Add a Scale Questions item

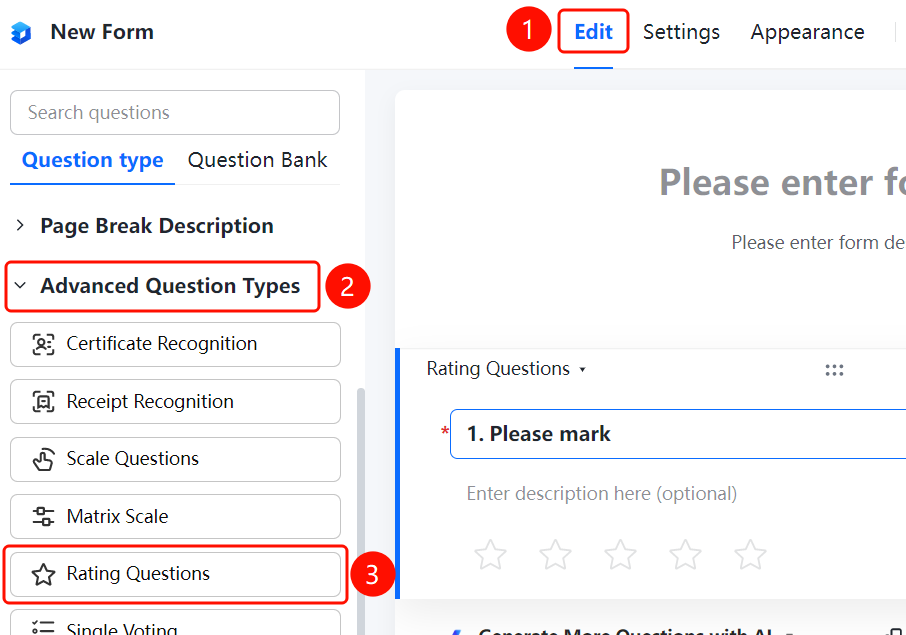175,459
